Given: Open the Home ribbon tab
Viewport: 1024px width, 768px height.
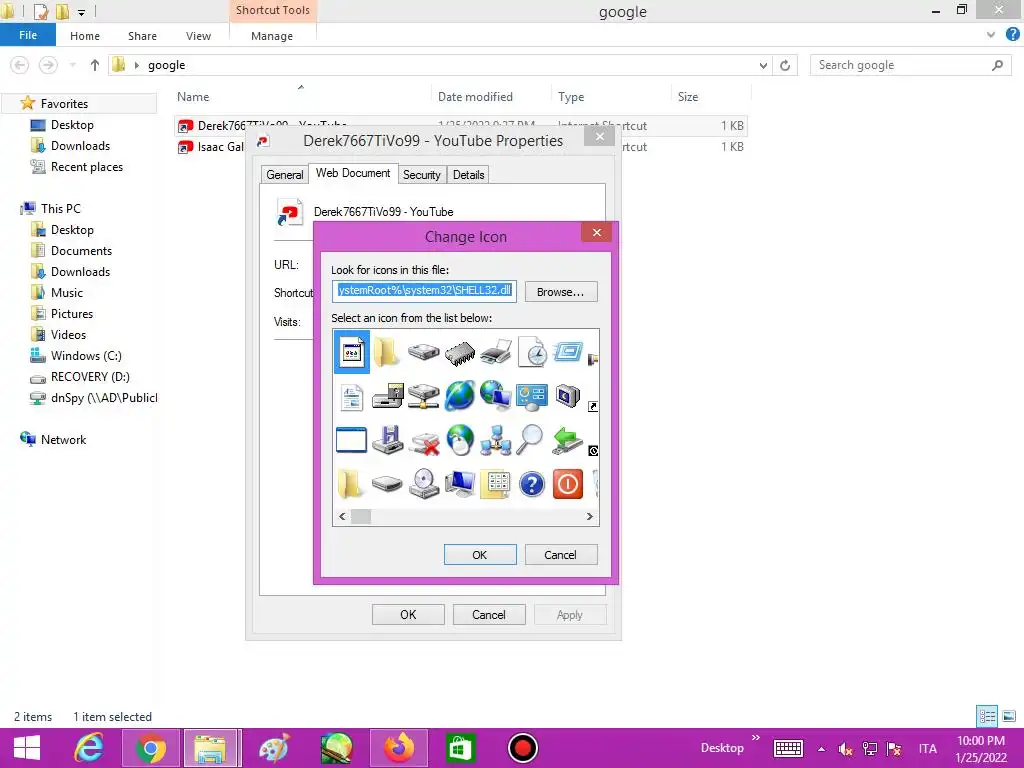Looking at the screenshot, I should click(85, 36).
